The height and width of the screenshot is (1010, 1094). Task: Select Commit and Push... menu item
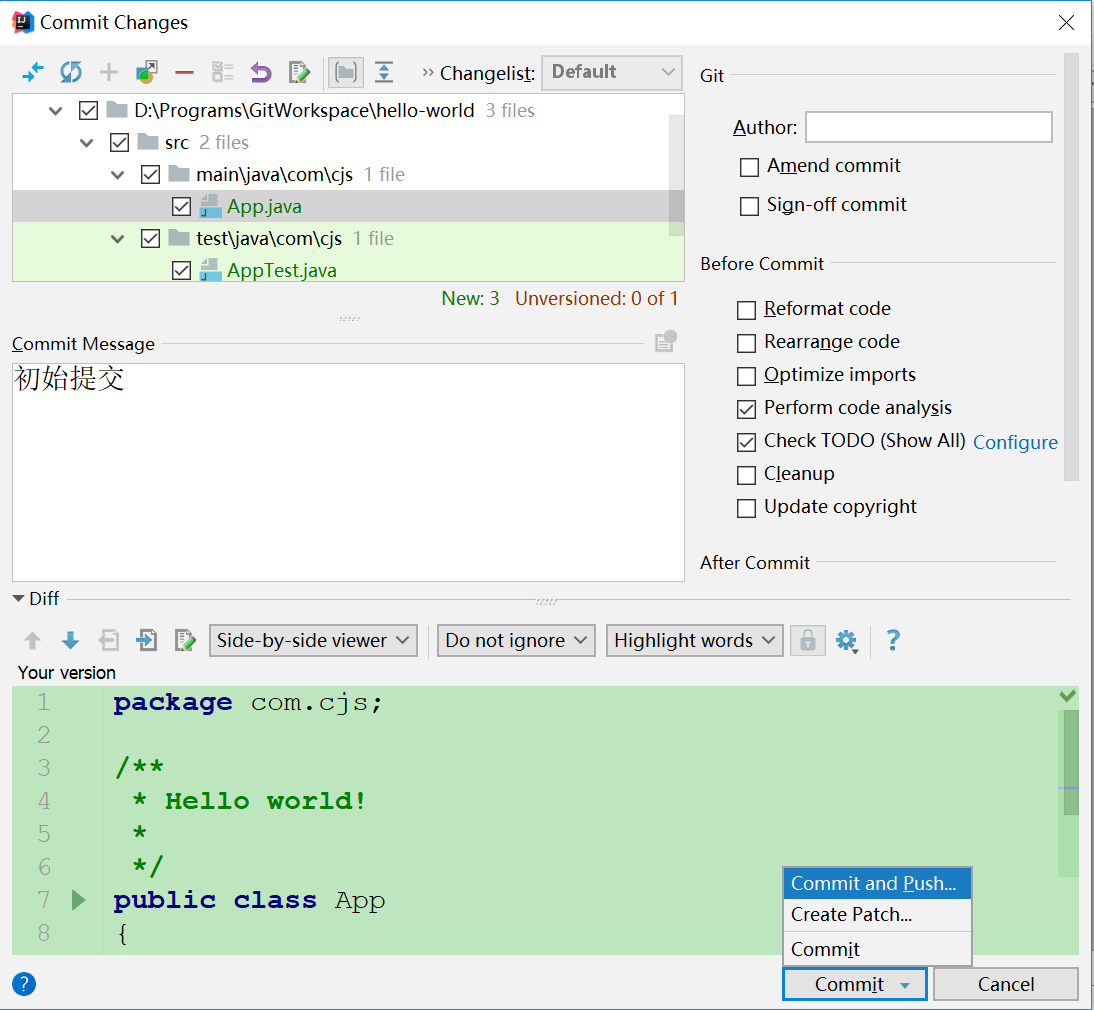(x=877, y=883)
